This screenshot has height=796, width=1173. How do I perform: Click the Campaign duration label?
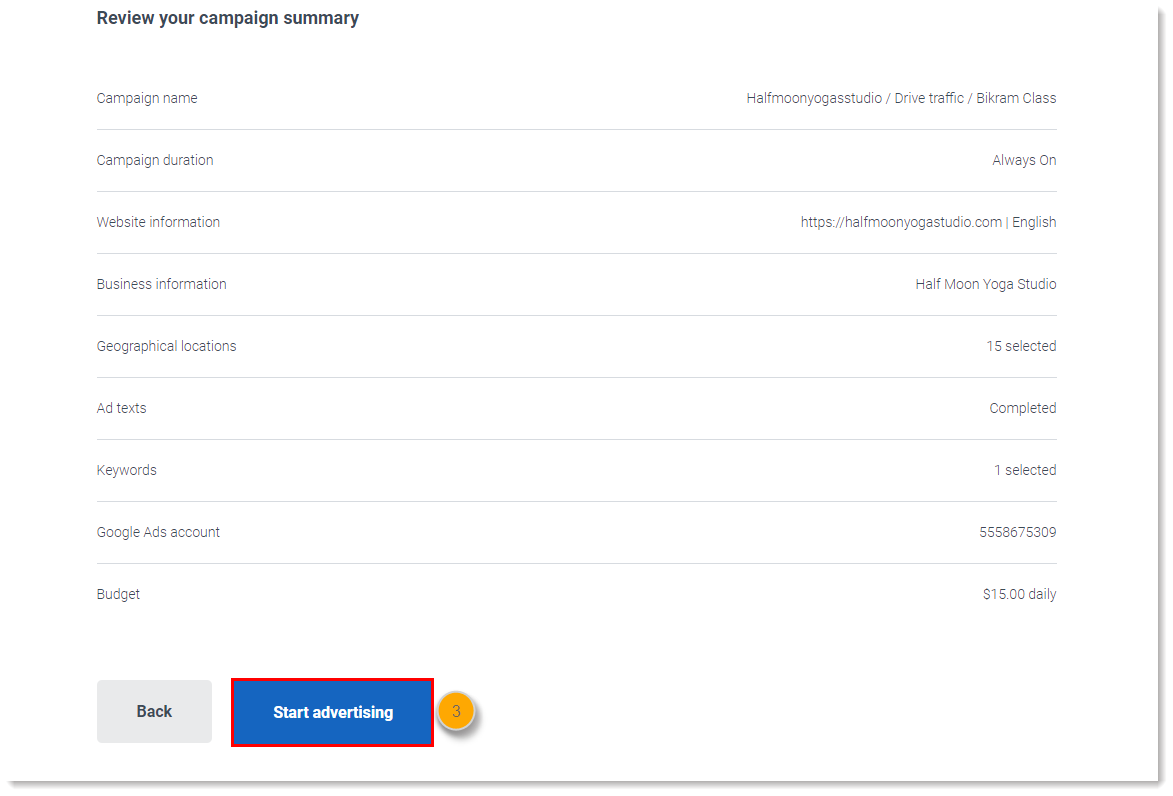(x=155, y=160)
